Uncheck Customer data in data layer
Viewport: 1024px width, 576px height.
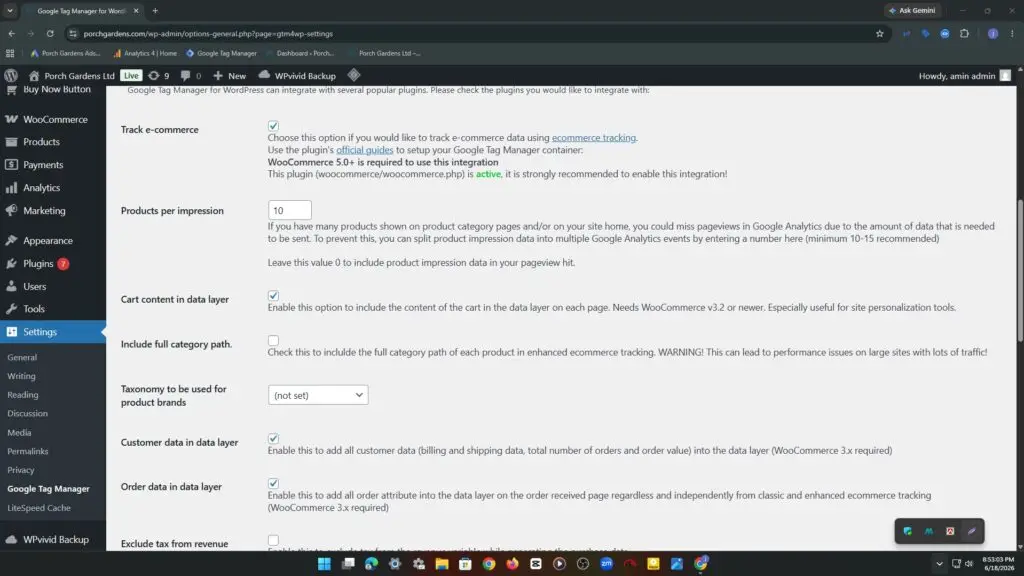(x=273, y=438)
